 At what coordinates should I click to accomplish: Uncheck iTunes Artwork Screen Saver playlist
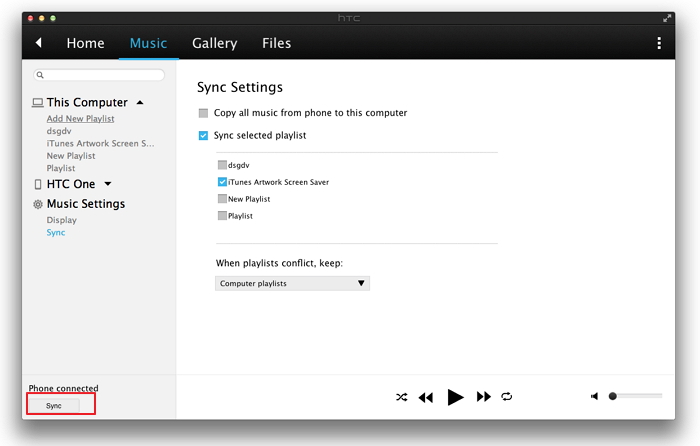coord(222,182)
